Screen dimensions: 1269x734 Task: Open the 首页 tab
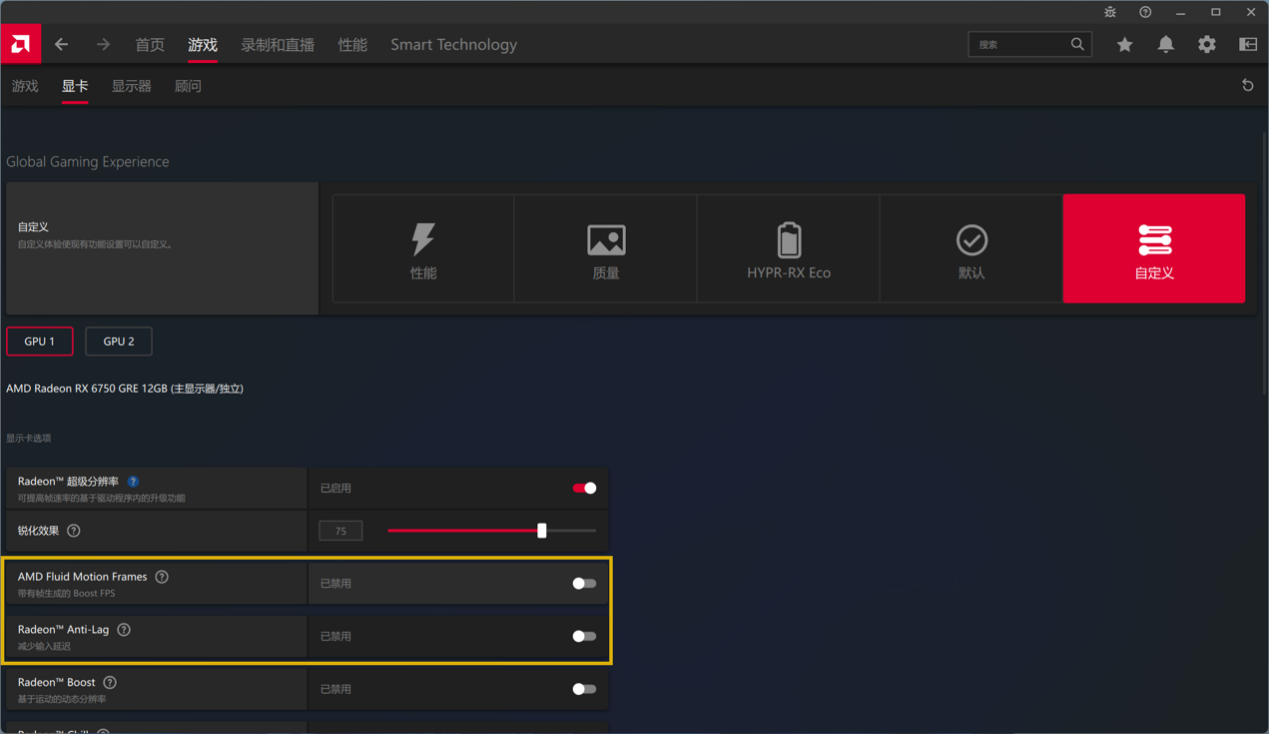point(150,45)
